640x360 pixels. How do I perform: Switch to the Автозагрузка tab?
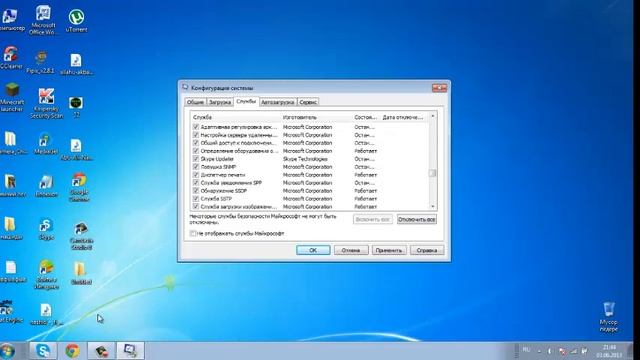point(278,102)
